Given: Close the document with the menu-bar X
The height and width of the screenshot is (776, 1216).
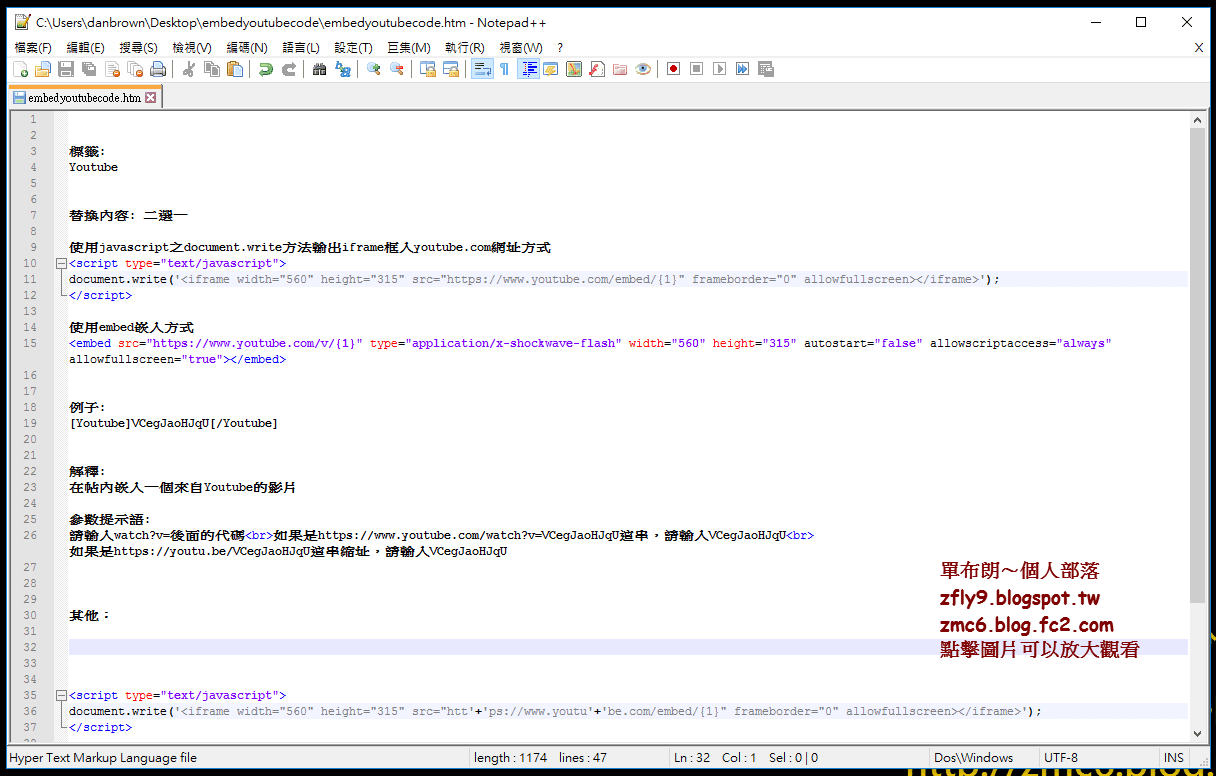Looking at the screenshot, I should point(1199,47).
